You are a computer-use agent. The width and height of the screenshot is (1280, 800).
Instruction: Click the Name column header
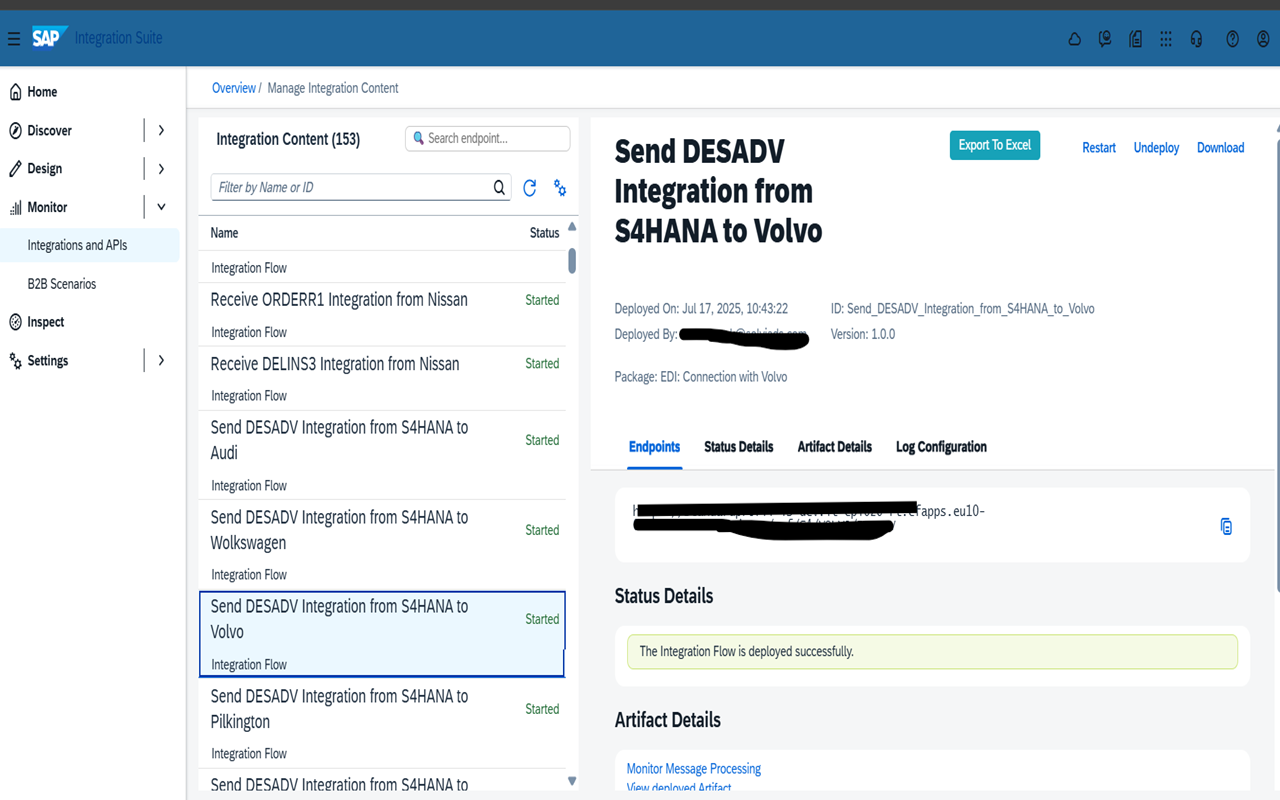tap(224, 233)
